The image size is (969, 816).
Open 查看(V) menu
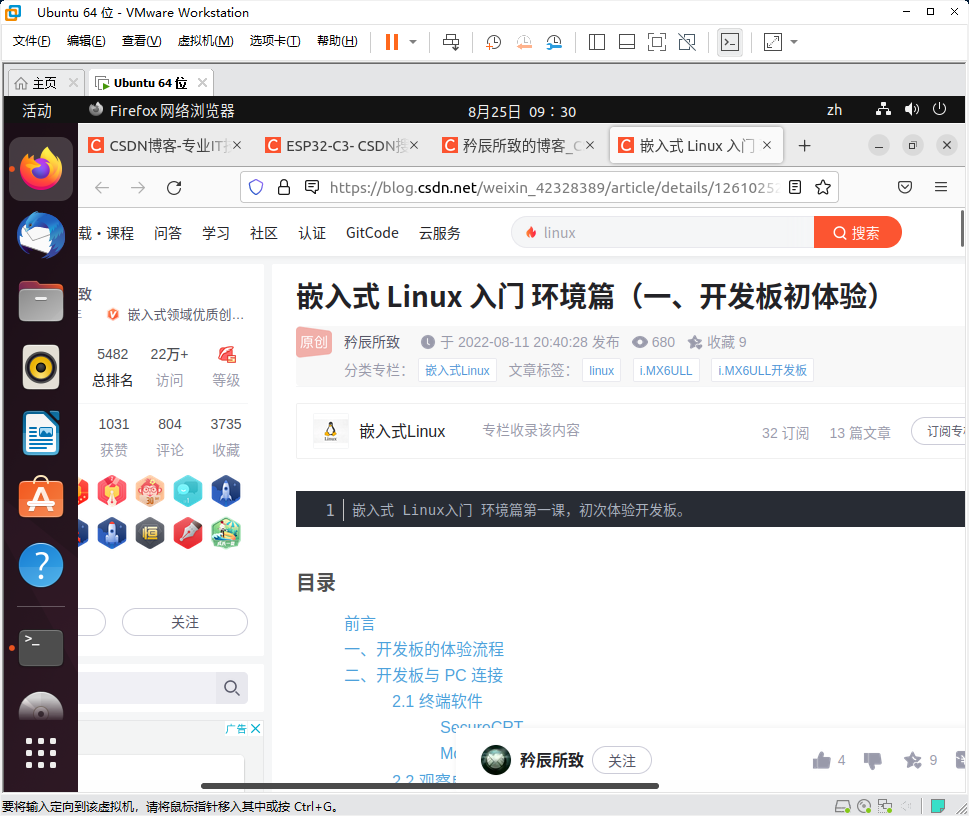click(x=142, y=41)
